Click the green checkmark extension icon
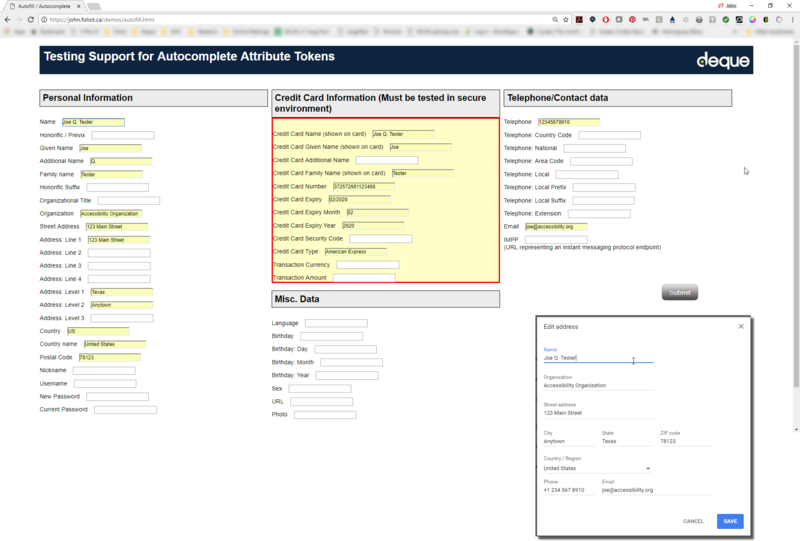The width and height of the screenshot is (800, 541). coord(726,19)
